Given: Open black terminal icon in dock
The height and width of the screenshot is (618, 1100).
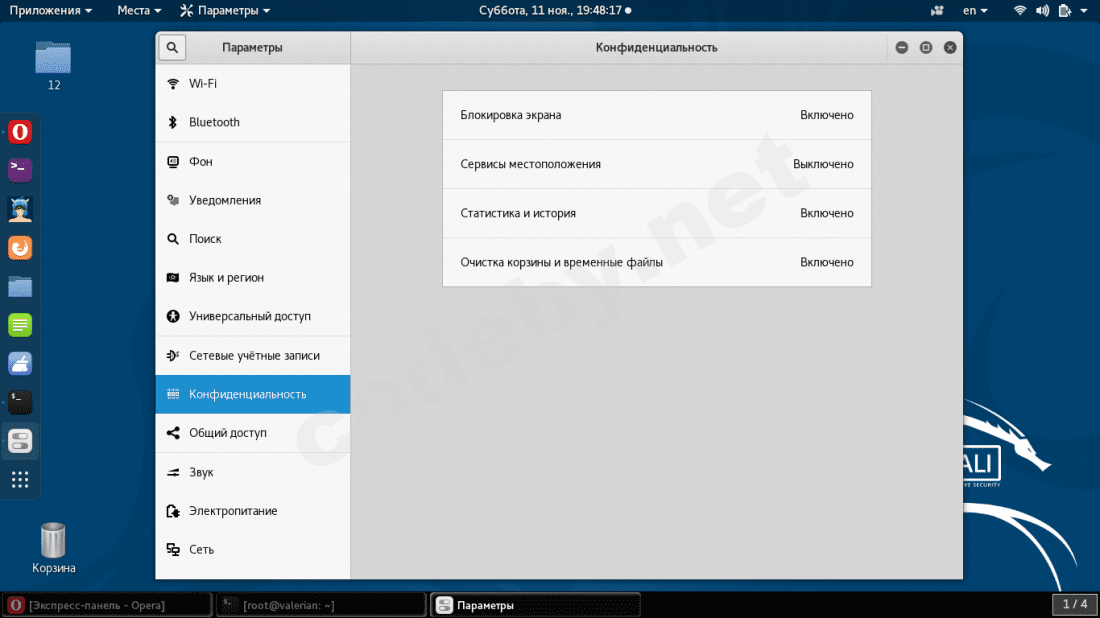Looking at the screenshot, I should point(20,402).
